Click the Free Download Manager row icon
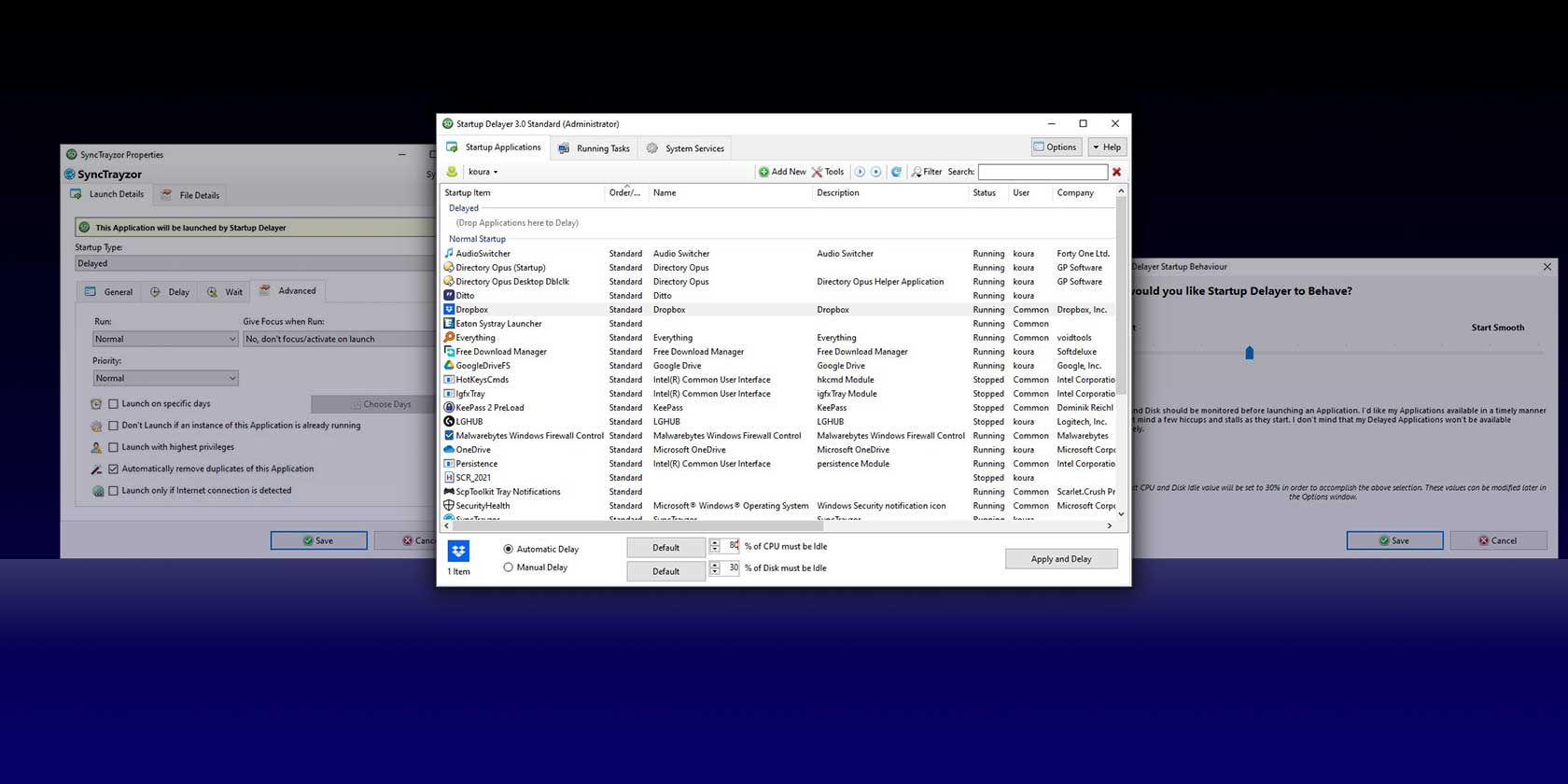 point(449,351)
